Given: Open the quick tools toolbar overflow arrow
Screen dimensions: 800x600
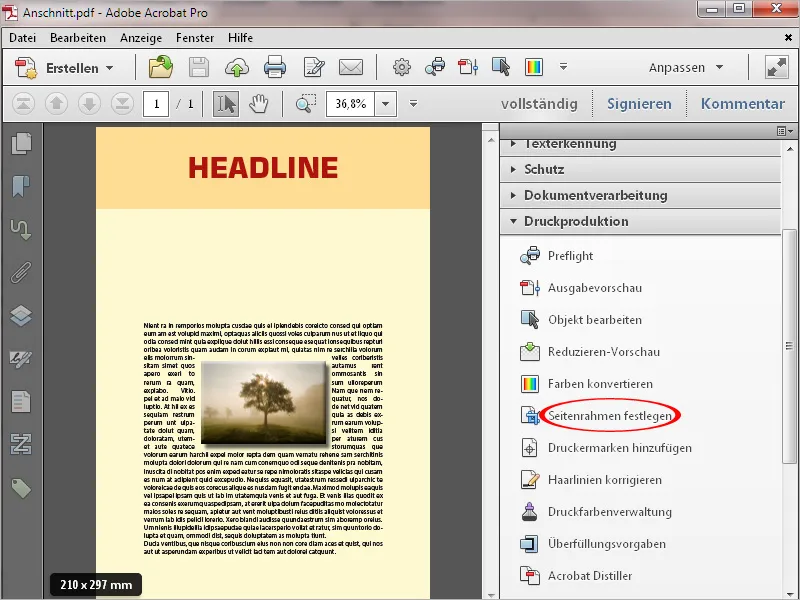Looking at the screenshot, I should coord(563,67).
